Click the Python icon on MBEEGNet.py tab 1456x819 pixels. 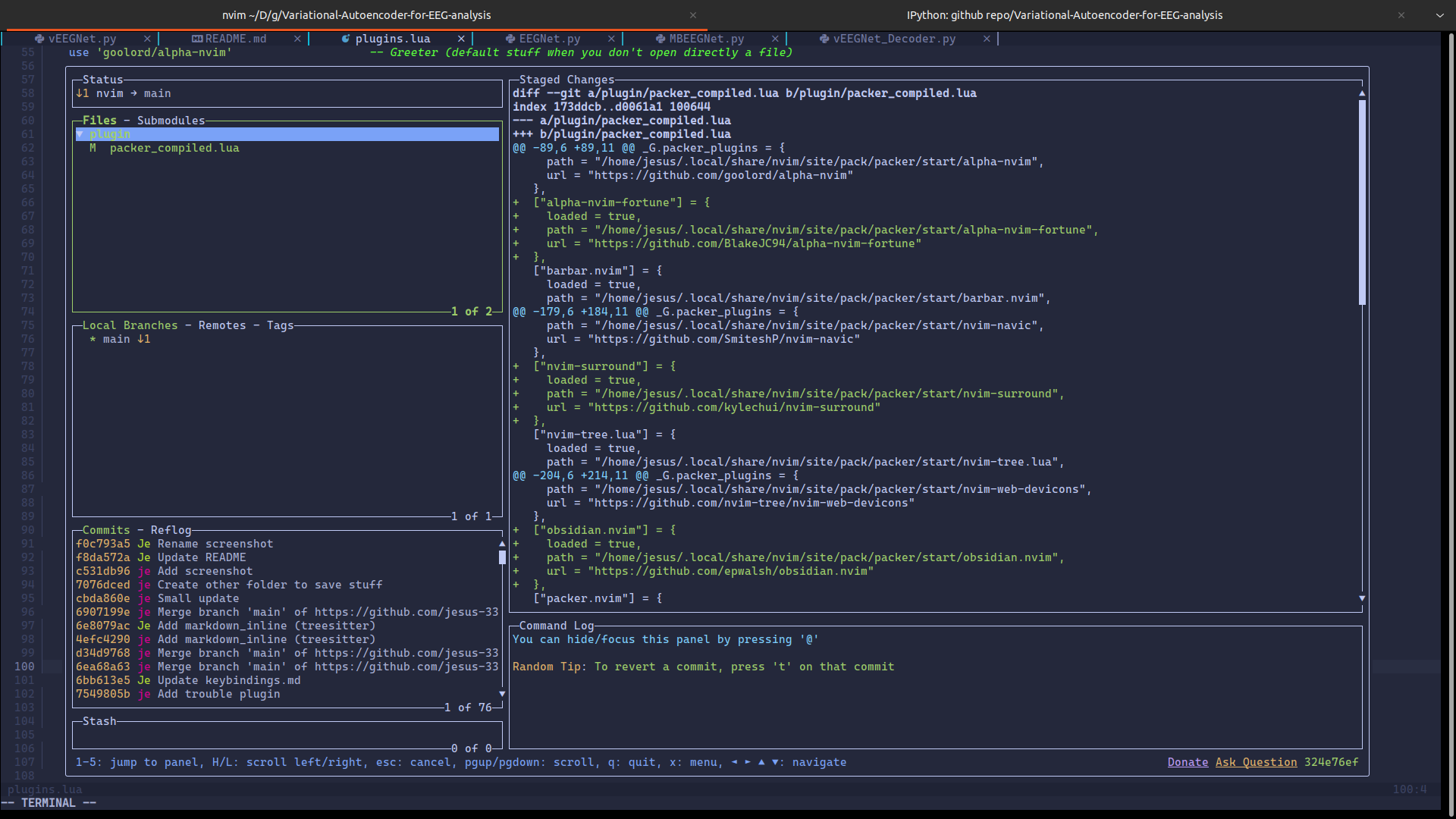tap(661, 39)
